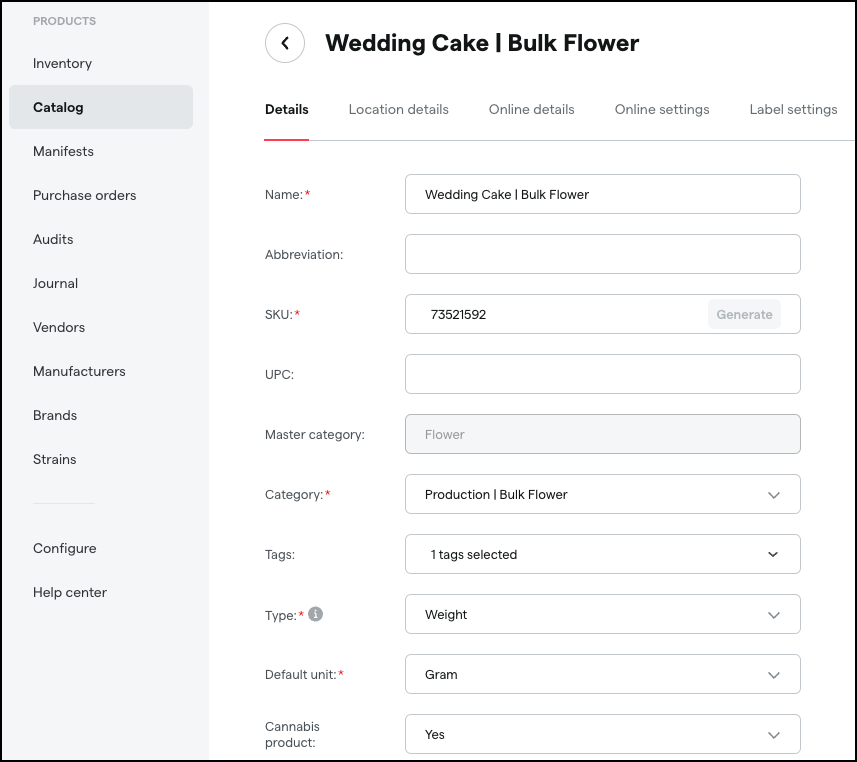Open the Cannabis product dropdown
Image resolution: width=857 pixels, height=762 pixels.
(602, 734)
